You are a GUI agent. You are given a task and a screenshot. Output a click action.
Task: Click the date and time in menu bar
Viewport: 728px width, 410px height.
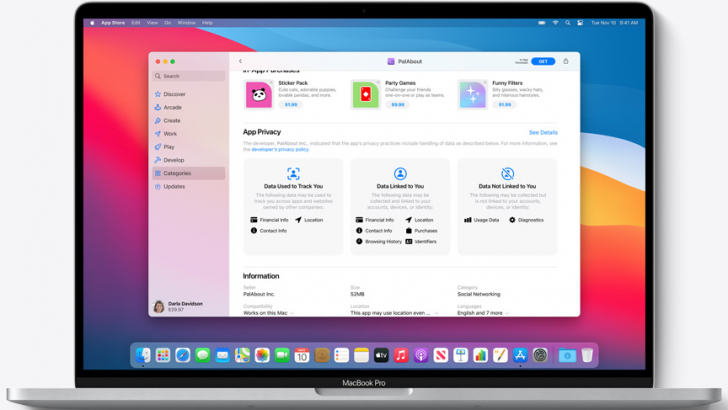(x=615, y=23)
